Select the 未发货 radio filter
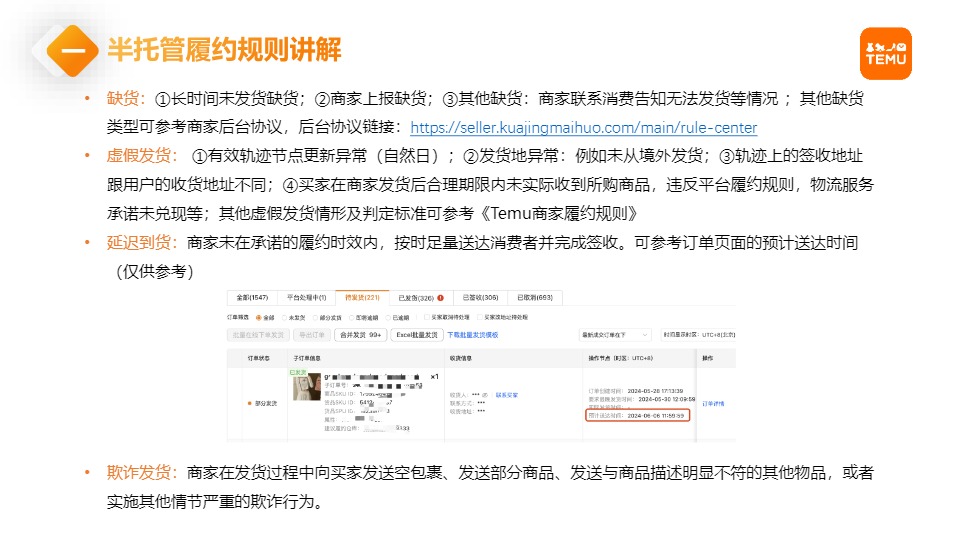Screen dimensions: 960x540 coord(285,317)
